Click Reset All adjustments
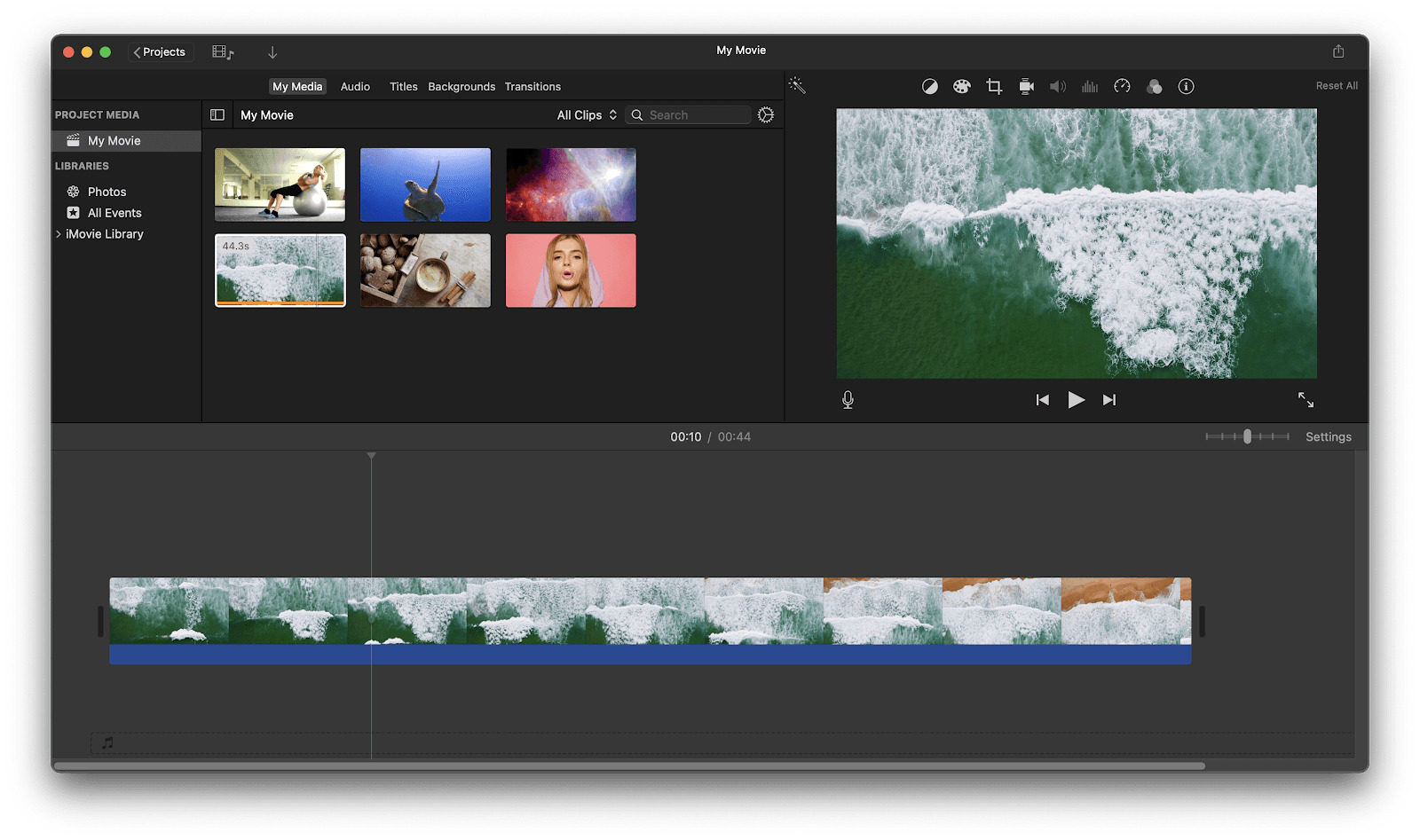Screen dimensions: 1420x840 pos(1336,85)
